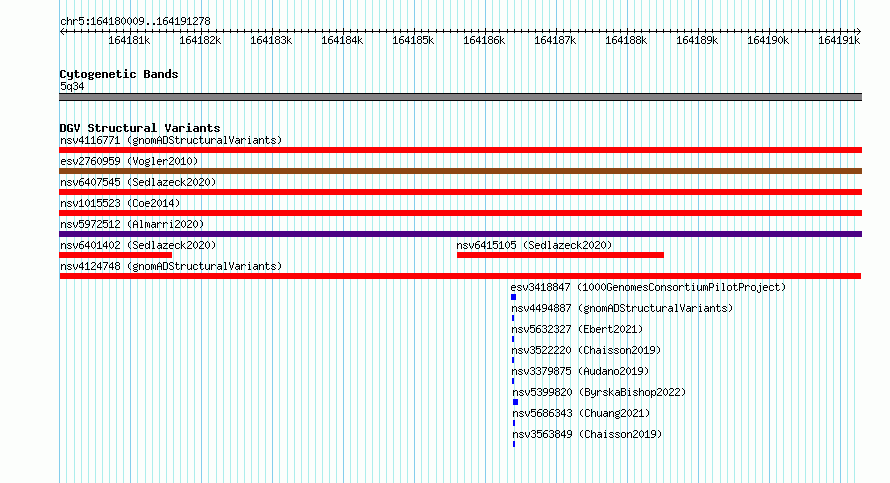This screenshot has width=890, height=483.
Task: Select the red bar under nsv1015523
Action: pos(460,213)
